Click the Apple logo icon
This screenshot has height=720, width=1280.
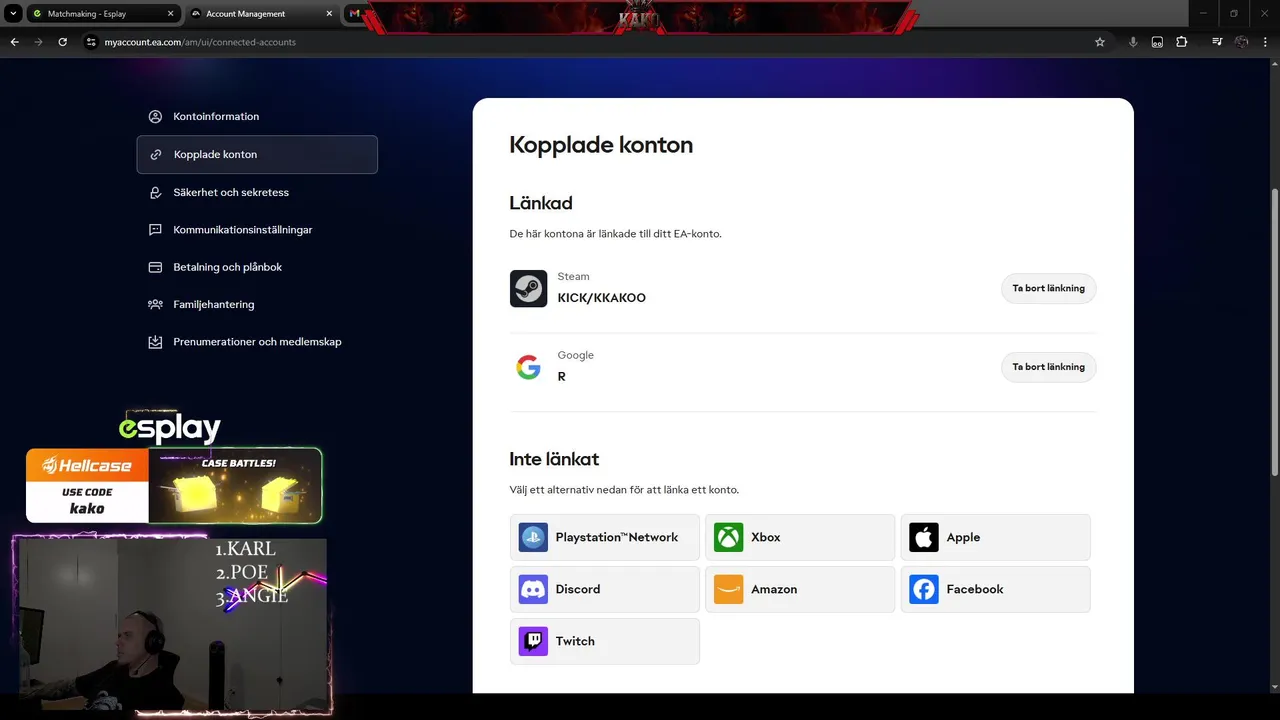point(924,537)
